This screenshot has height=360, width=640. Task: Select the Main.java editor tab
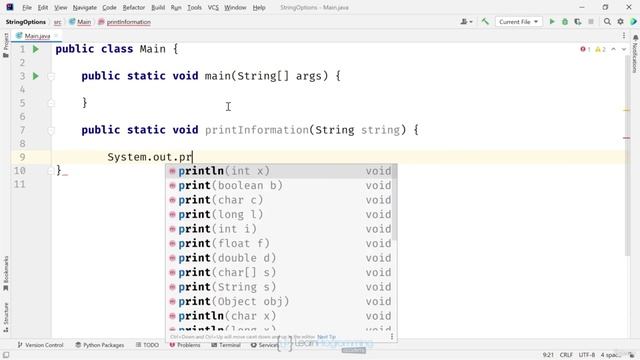tap(37, 36)
